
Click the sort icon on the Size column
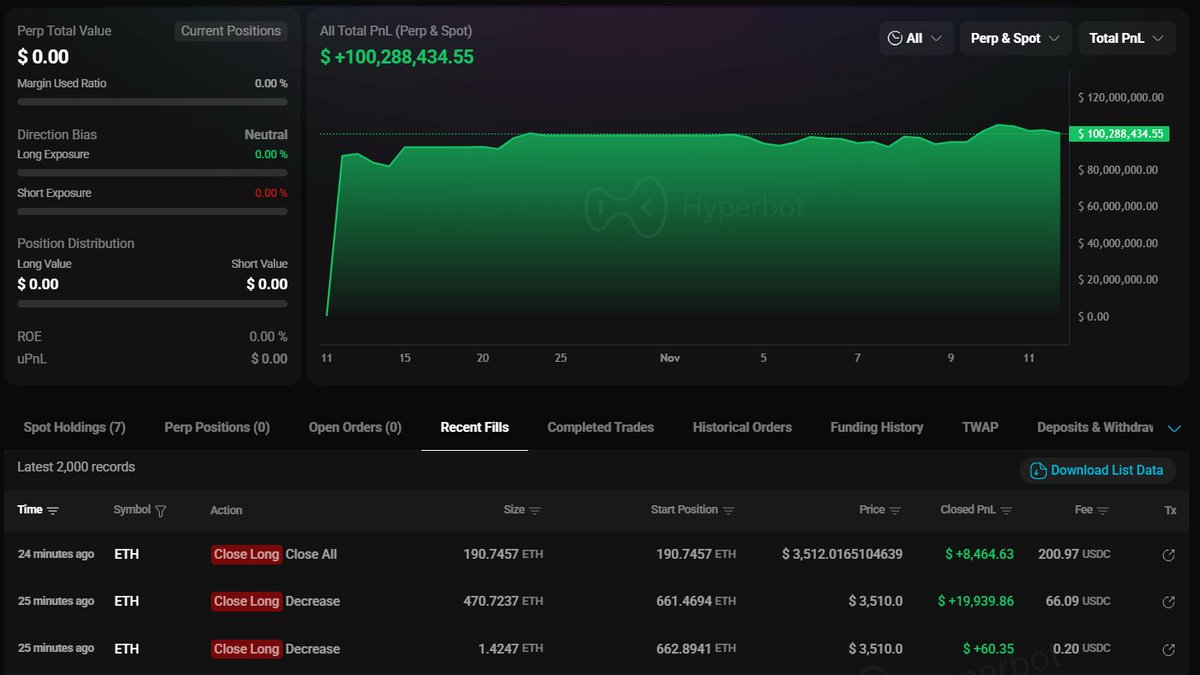tap(536, 510)
